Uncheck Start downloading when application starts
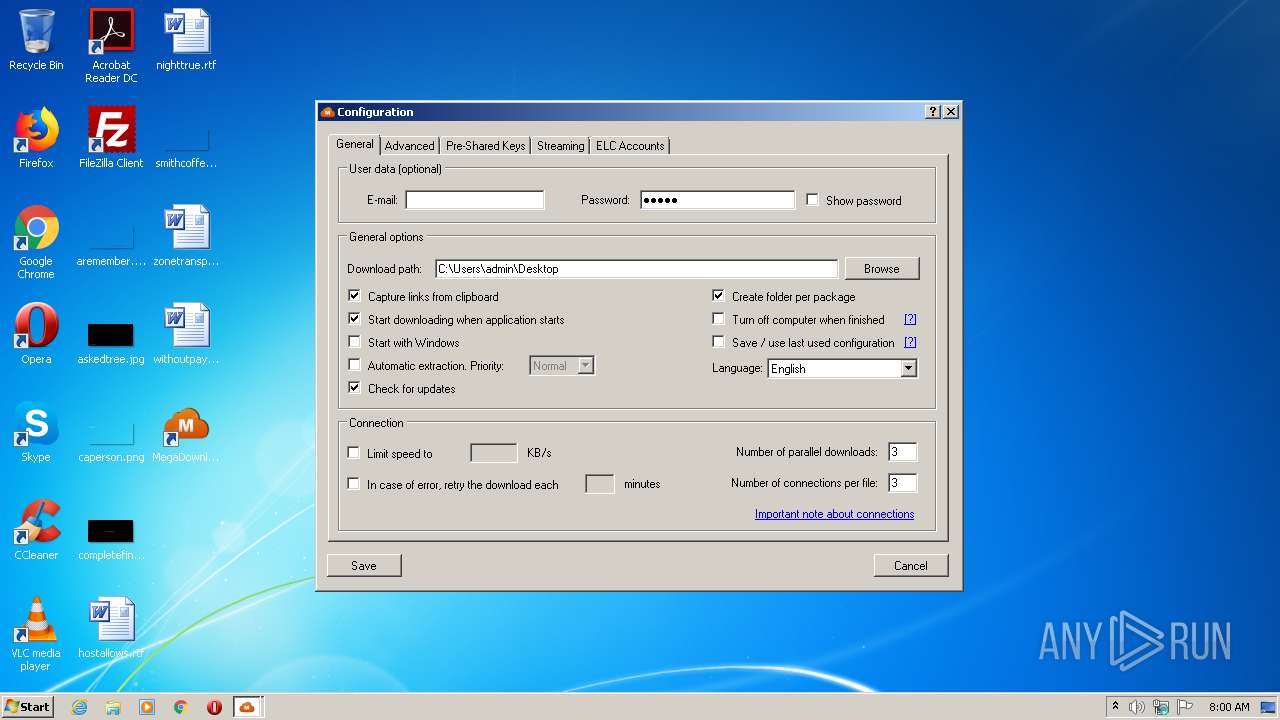 click(354, 319)
